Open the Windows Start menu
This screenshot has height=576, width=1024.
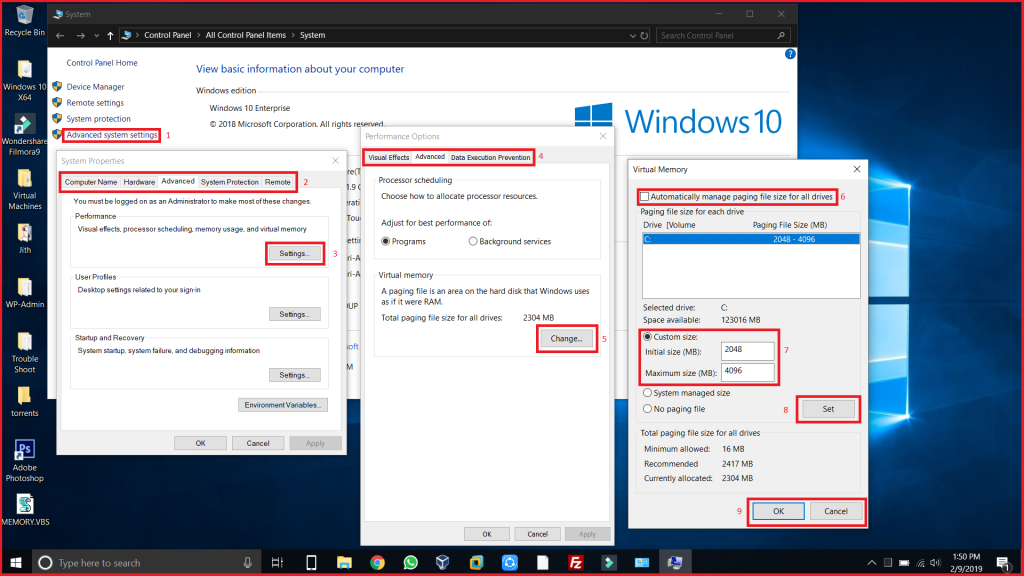16,562
